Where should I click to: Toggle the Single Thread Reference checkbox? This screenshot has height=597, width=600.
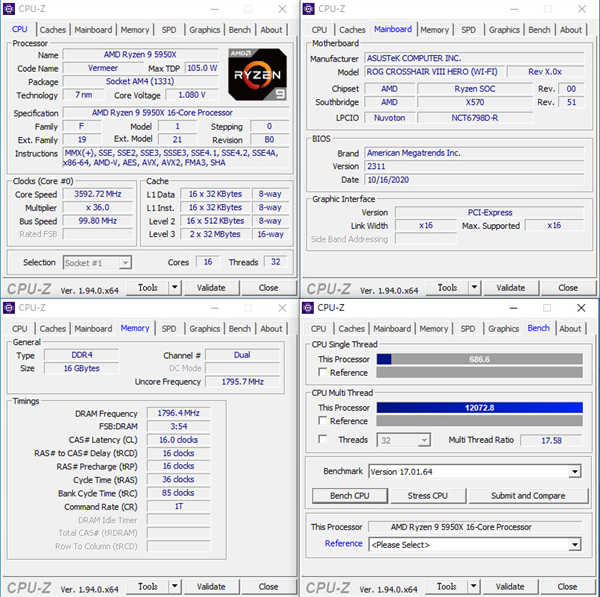click(x=322, y=372)
